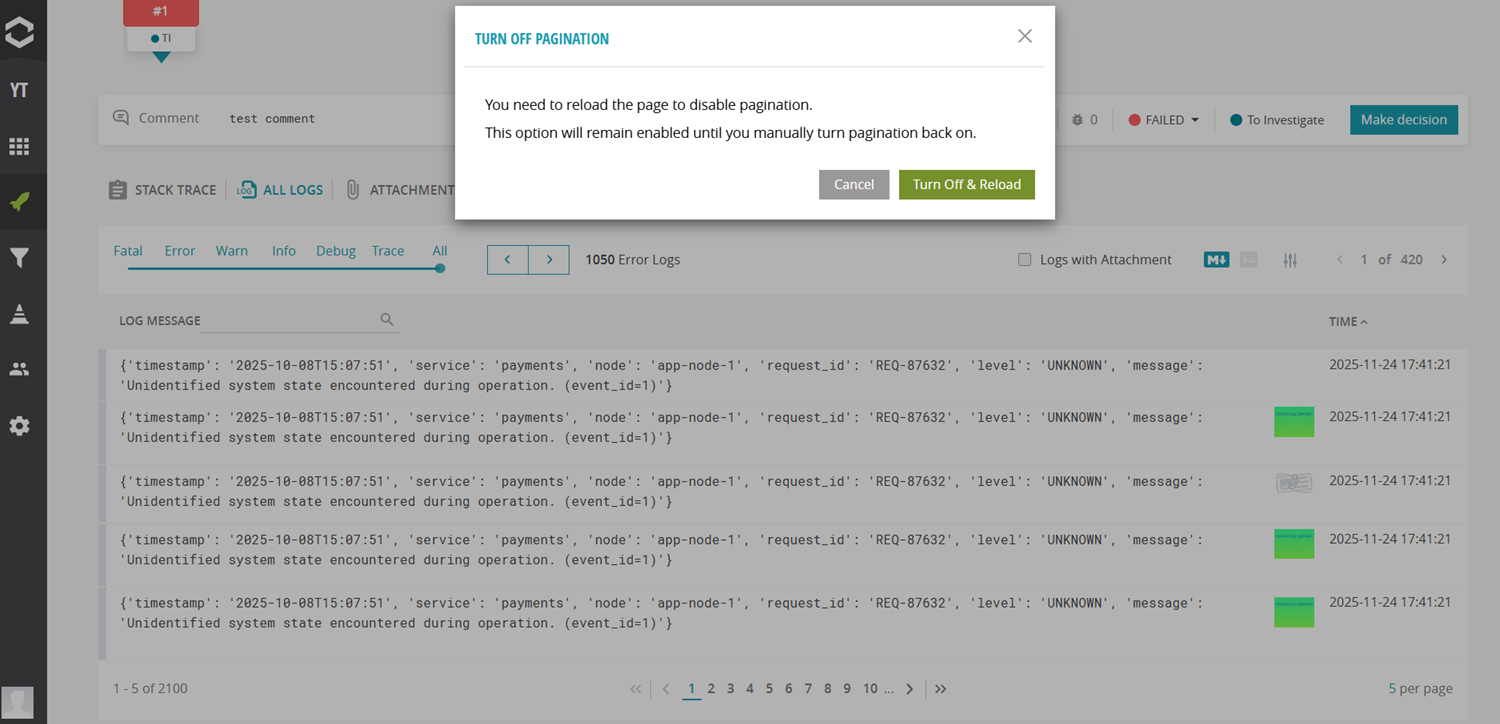Open the second log's green attachment thumbnail

pyautogui.click(x=1294, y=422)
